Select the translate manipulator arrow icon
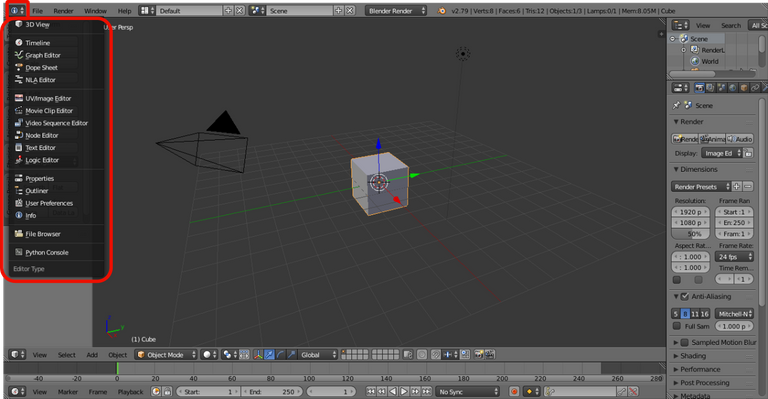 point(269,355)
